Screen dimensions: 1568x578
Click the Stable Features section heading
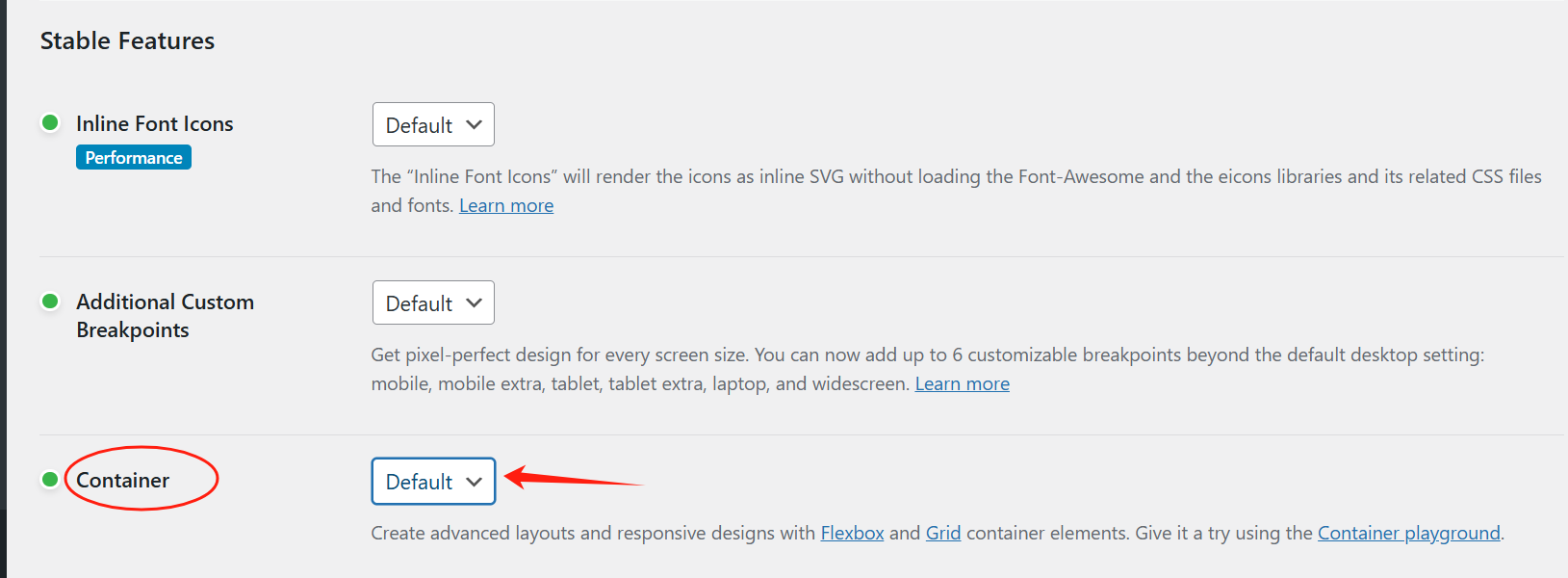[126, 40]
